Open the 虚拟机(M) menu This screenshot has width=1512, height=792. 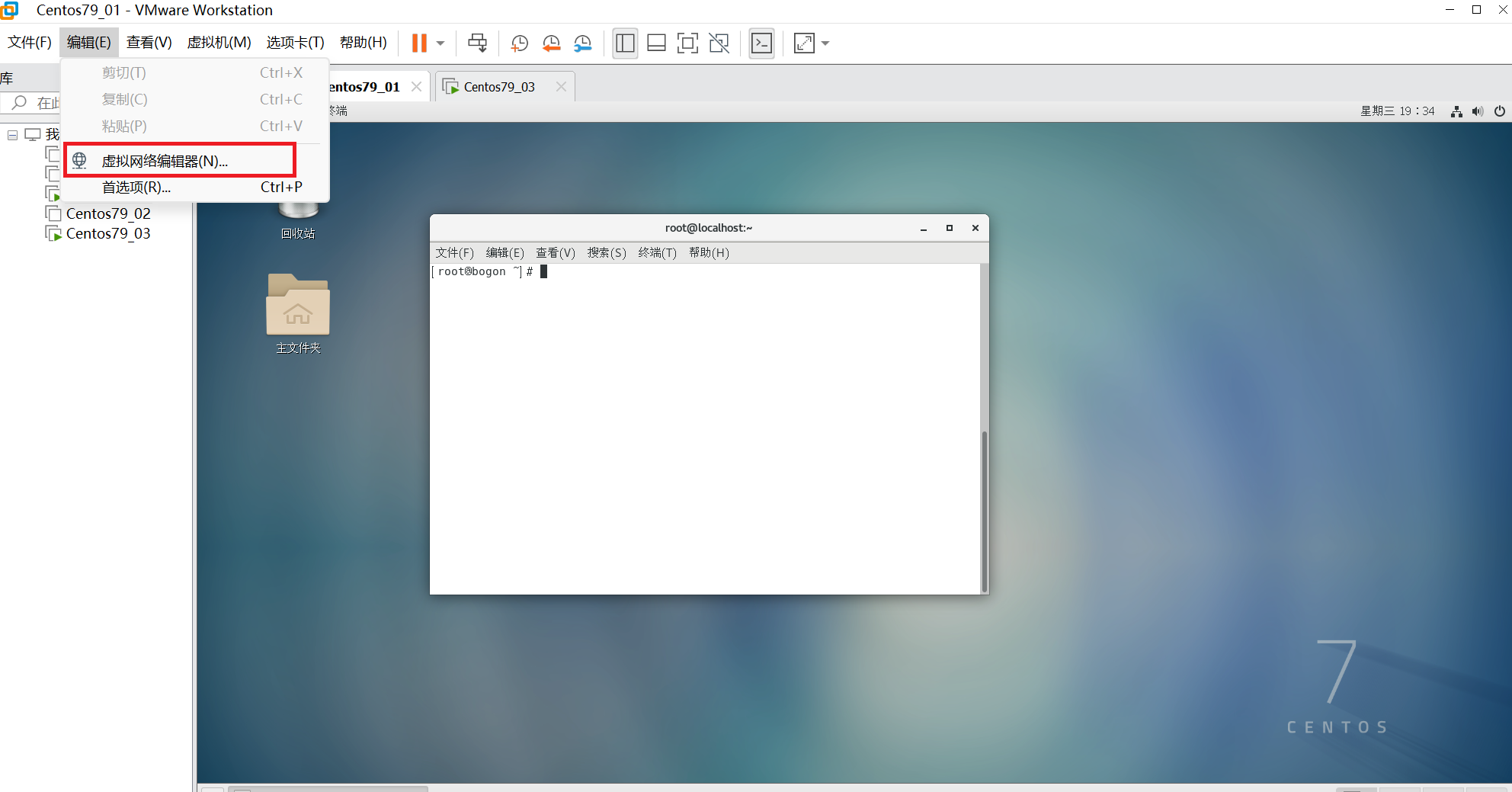(x=219, y=43)
